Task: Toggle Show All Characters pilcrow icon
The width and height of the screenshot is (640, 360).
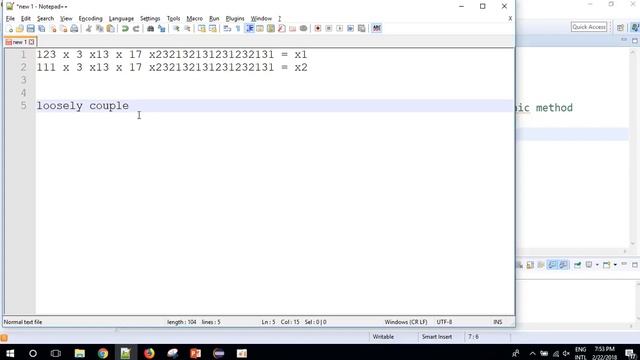Action: coord(238,29)
